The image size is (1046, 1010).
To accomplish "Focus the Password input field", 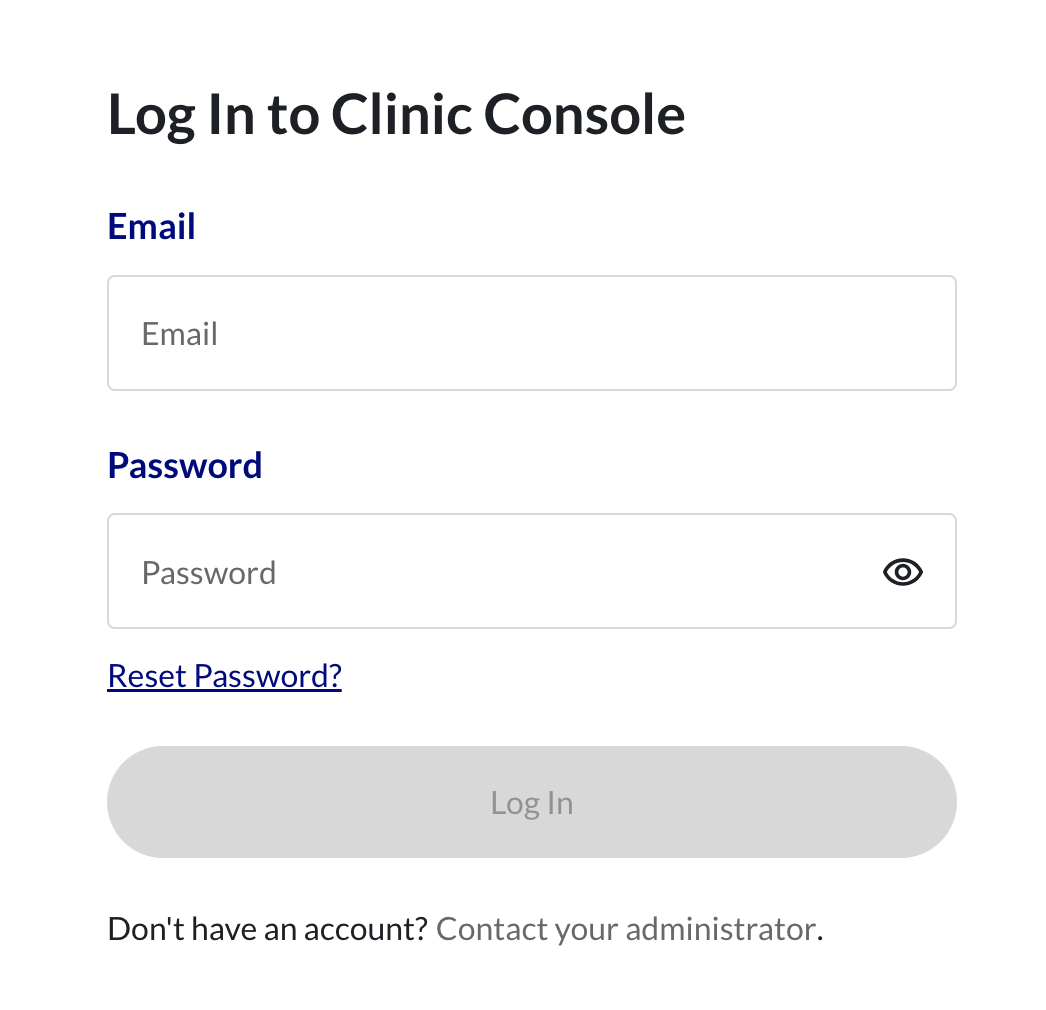I will click(490, 572).
